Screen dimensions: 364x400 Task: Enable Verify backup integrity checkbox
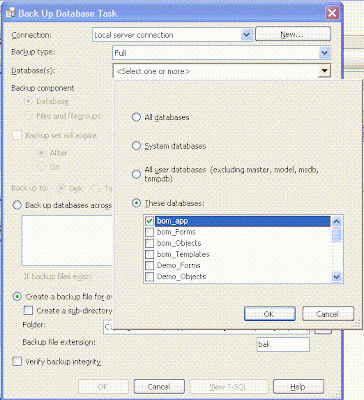point(17,362)
